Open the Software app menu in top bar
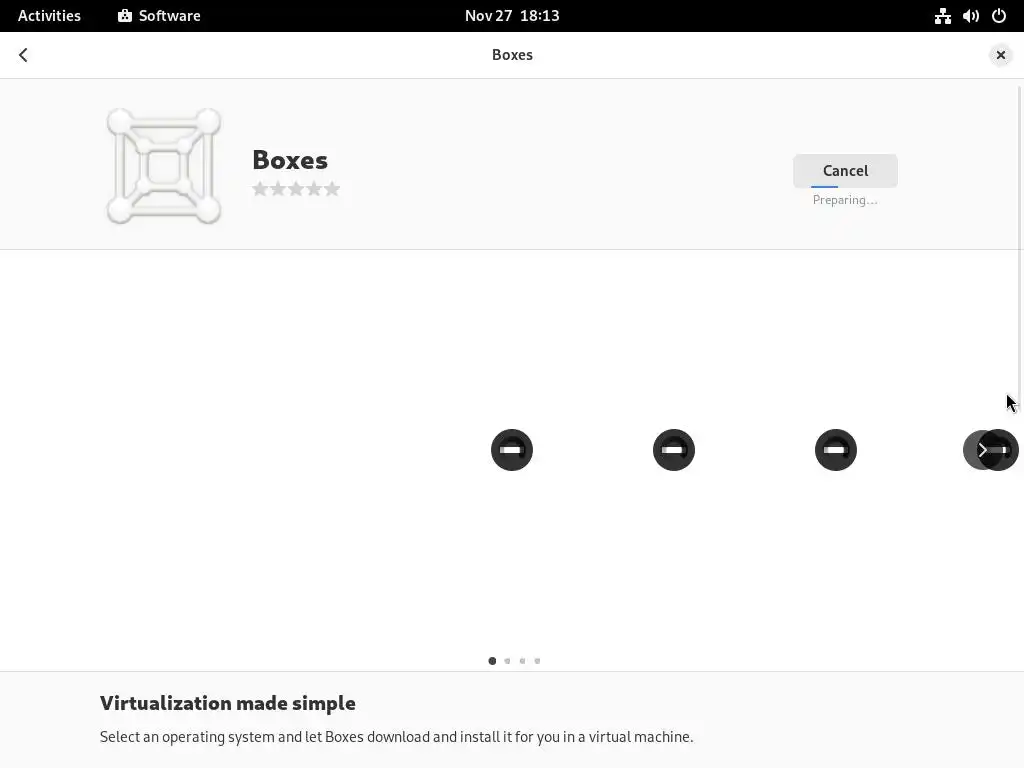Viewport: 1024px width, 768px height. [159, 16]
